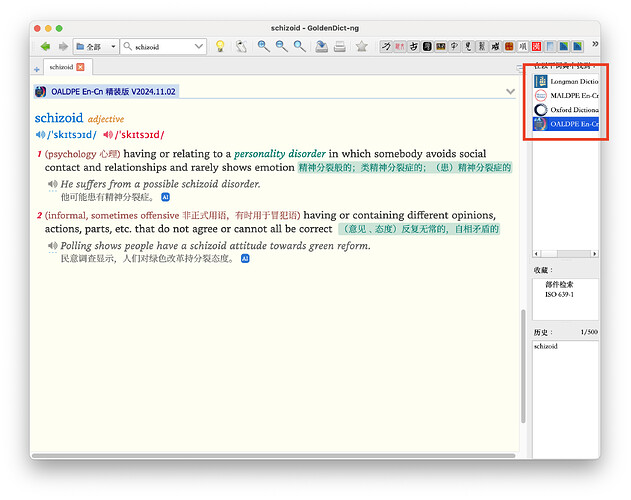Select highlighted OALDPE En-Cn sidebar entry
Screen dimensions: 631x500
click(566, 124)
